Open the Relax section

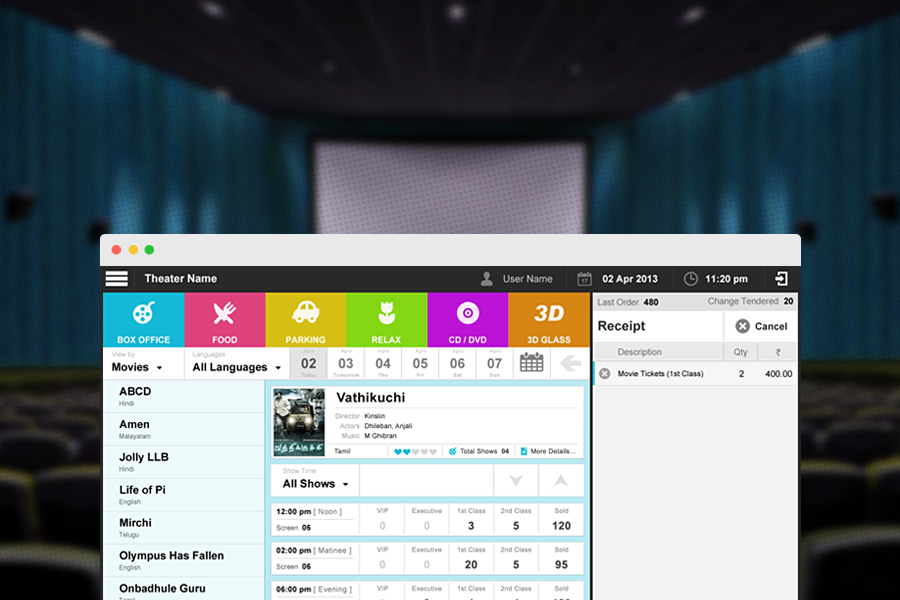point(386,320)
